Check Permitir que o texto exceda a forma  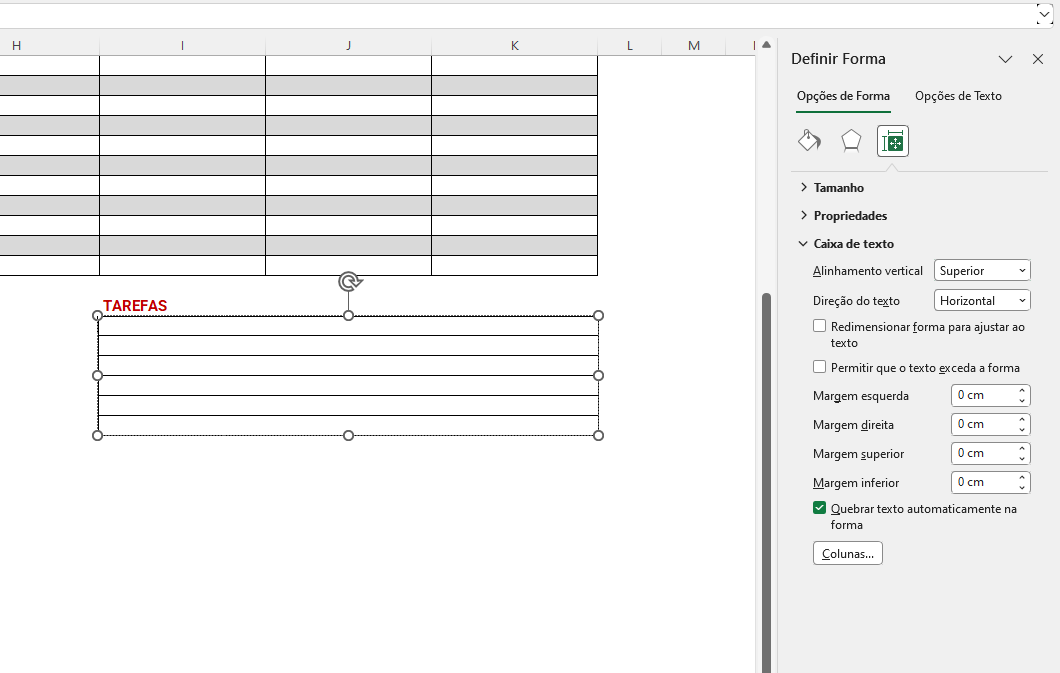820,367
